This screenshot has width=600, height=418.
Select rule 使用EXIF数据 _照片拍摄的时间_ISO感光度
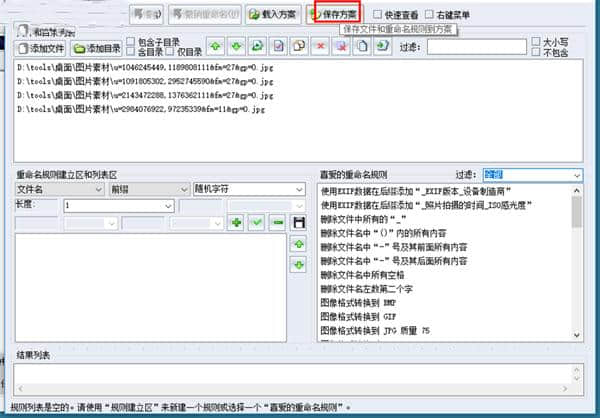426,205
